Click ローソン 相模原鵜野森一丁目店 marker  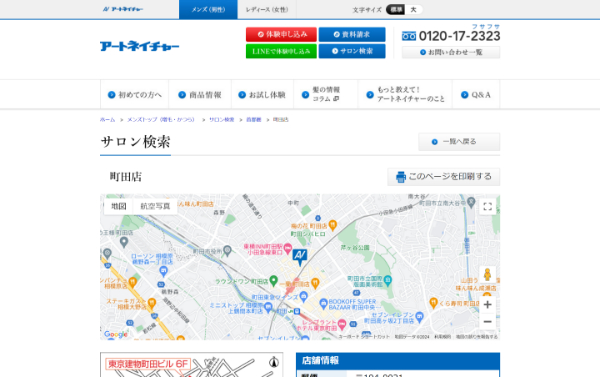(163, 271)
